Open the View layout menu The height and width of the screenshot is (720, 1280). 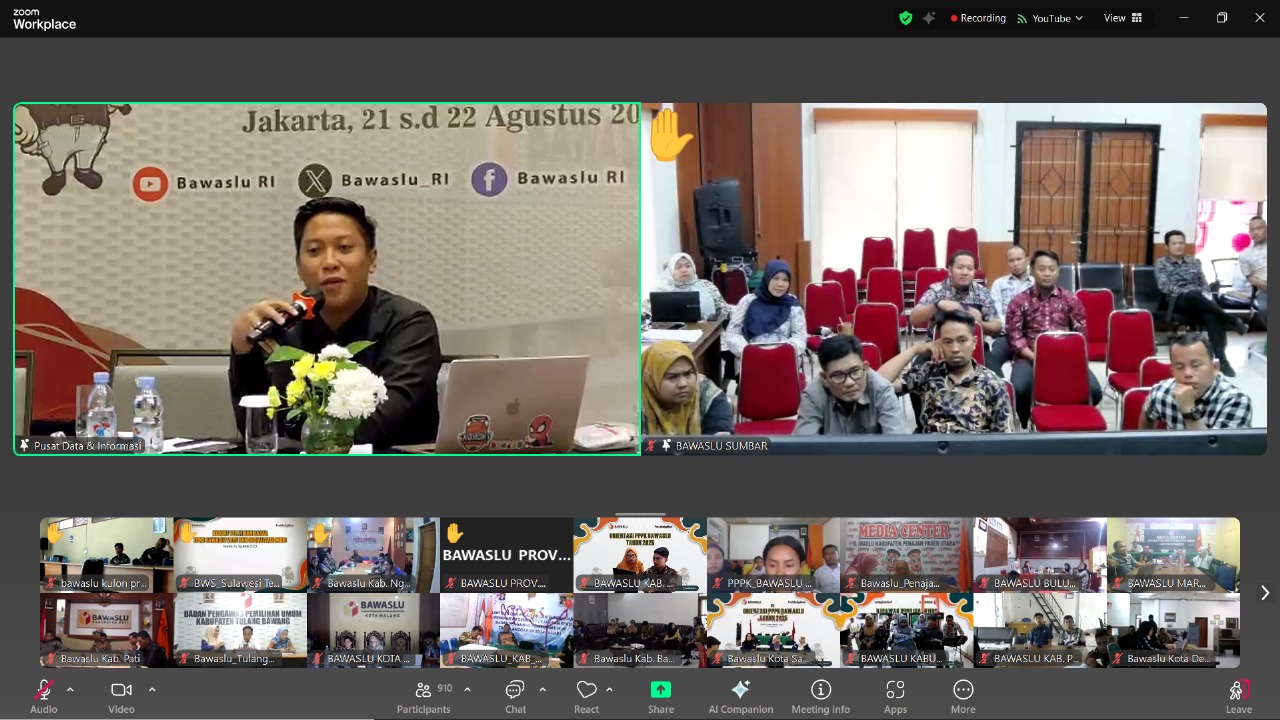click(1122, 18)
